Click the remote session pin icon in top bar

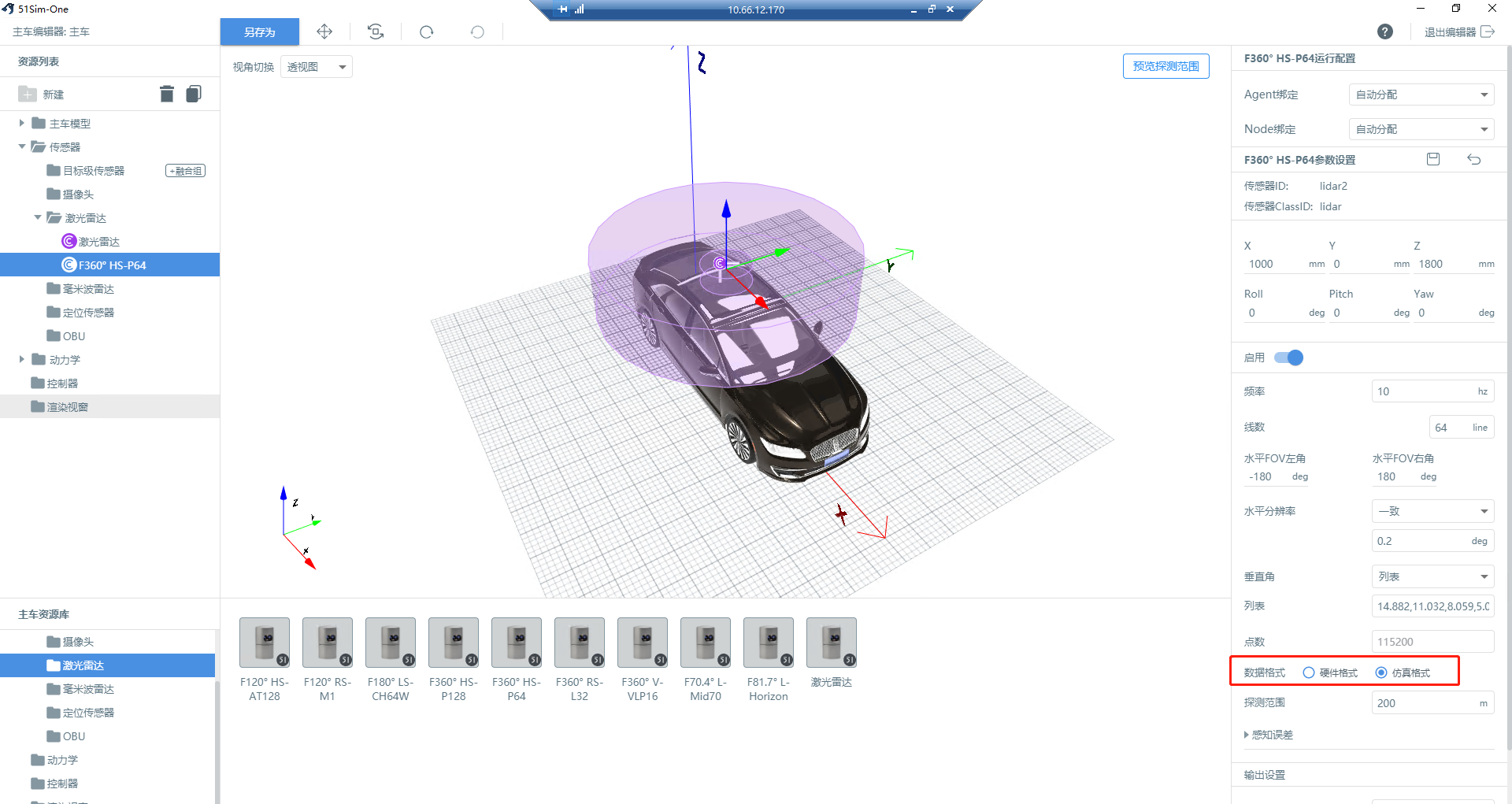pos(562,9)
